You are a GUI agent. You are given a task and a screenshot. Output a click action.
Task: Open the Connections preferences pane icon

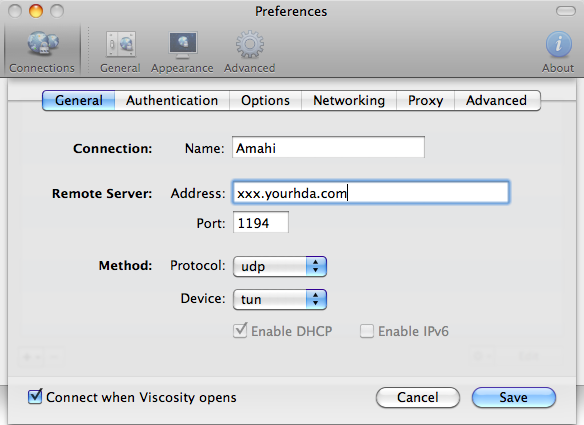click(43, 44)
